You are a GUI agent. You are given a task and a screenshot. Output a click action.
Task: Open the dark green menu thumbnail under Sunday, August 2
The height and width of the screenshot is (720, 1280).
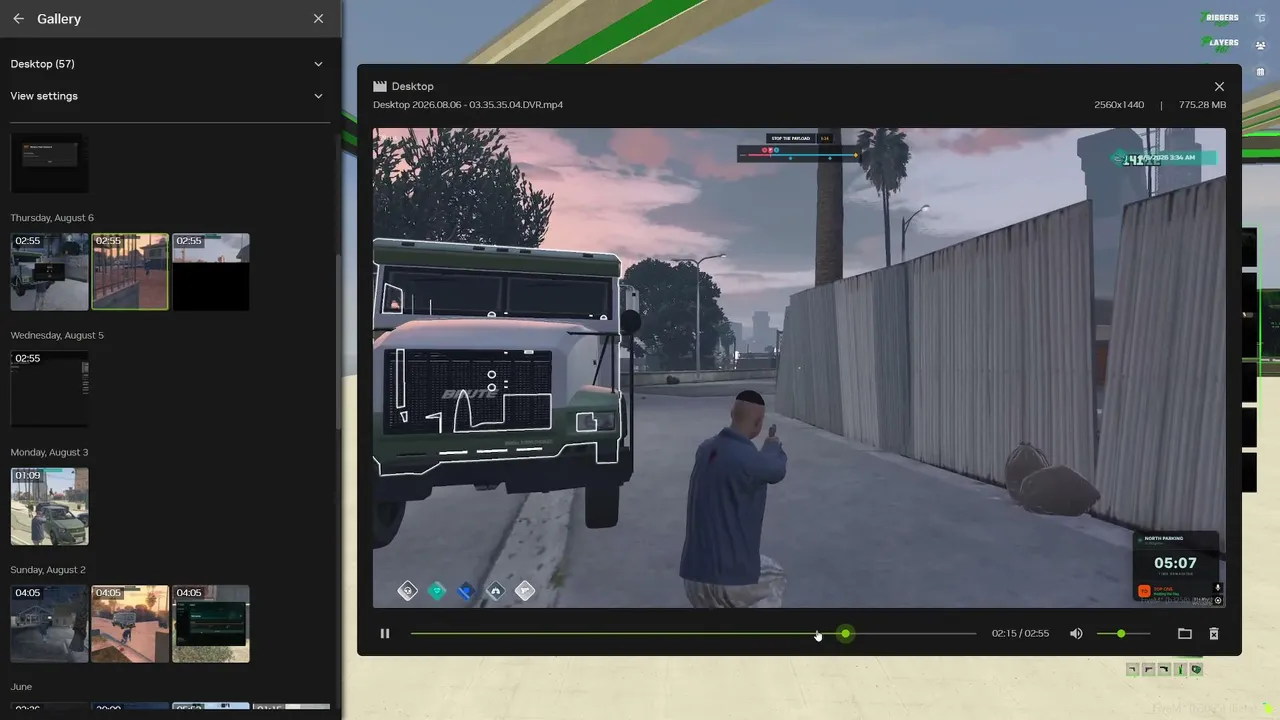[x=211, y=624]
